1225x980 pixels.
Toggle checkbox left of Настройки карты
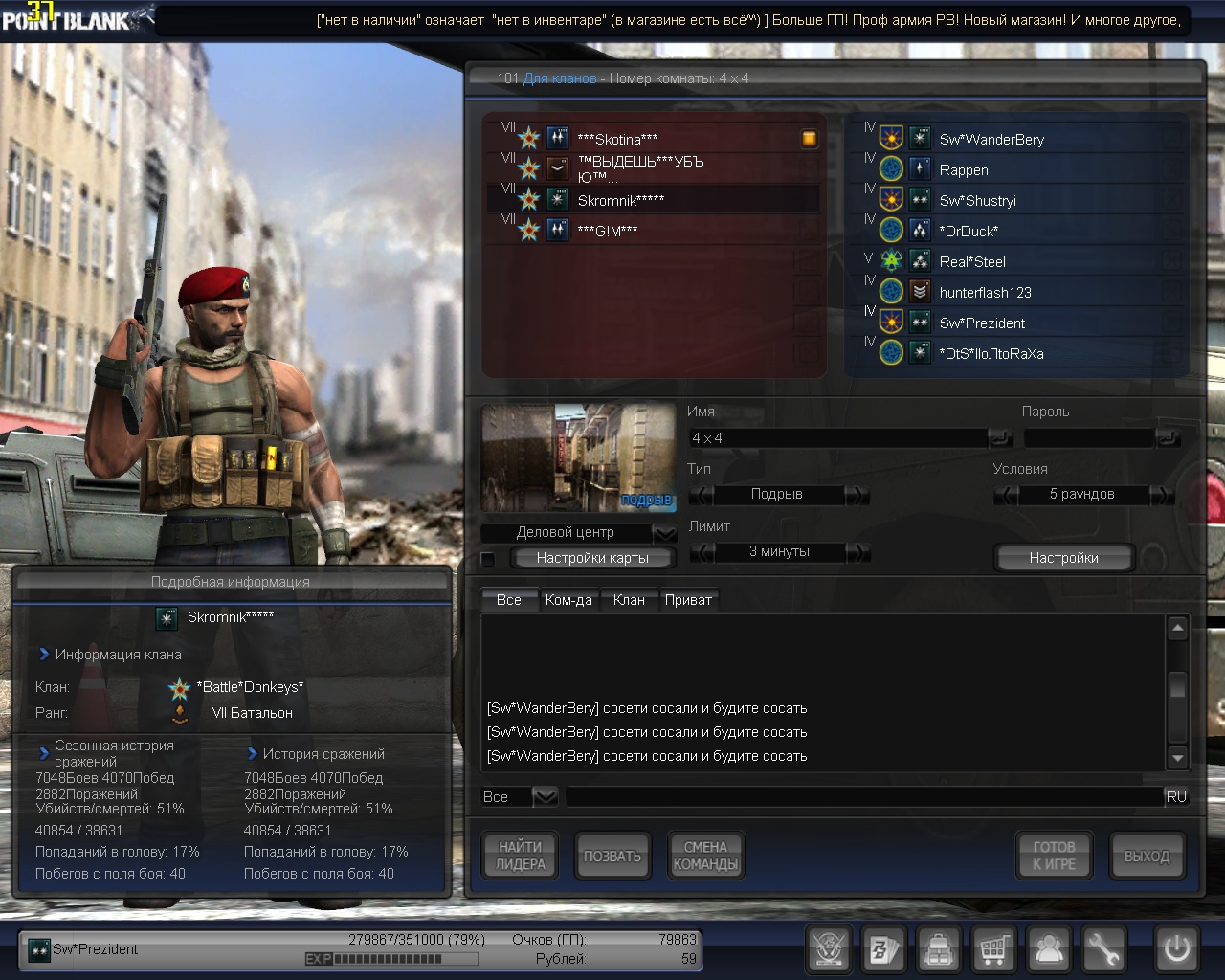[x=488, y=559]
